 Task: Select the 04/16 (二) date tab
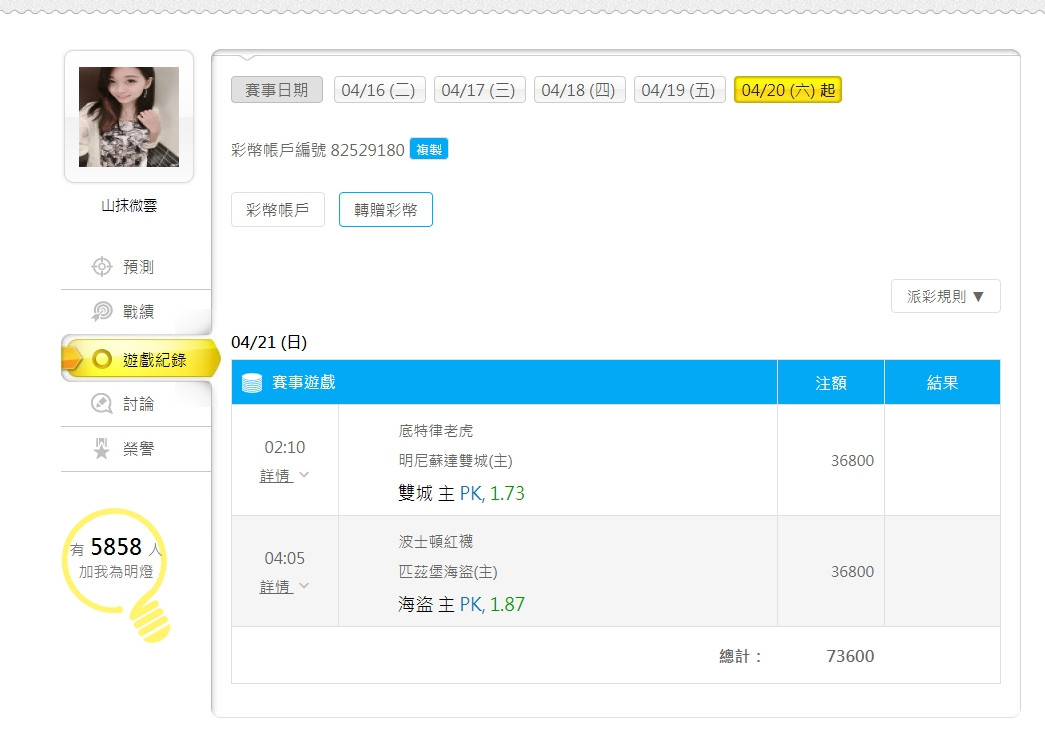(379, 90)
